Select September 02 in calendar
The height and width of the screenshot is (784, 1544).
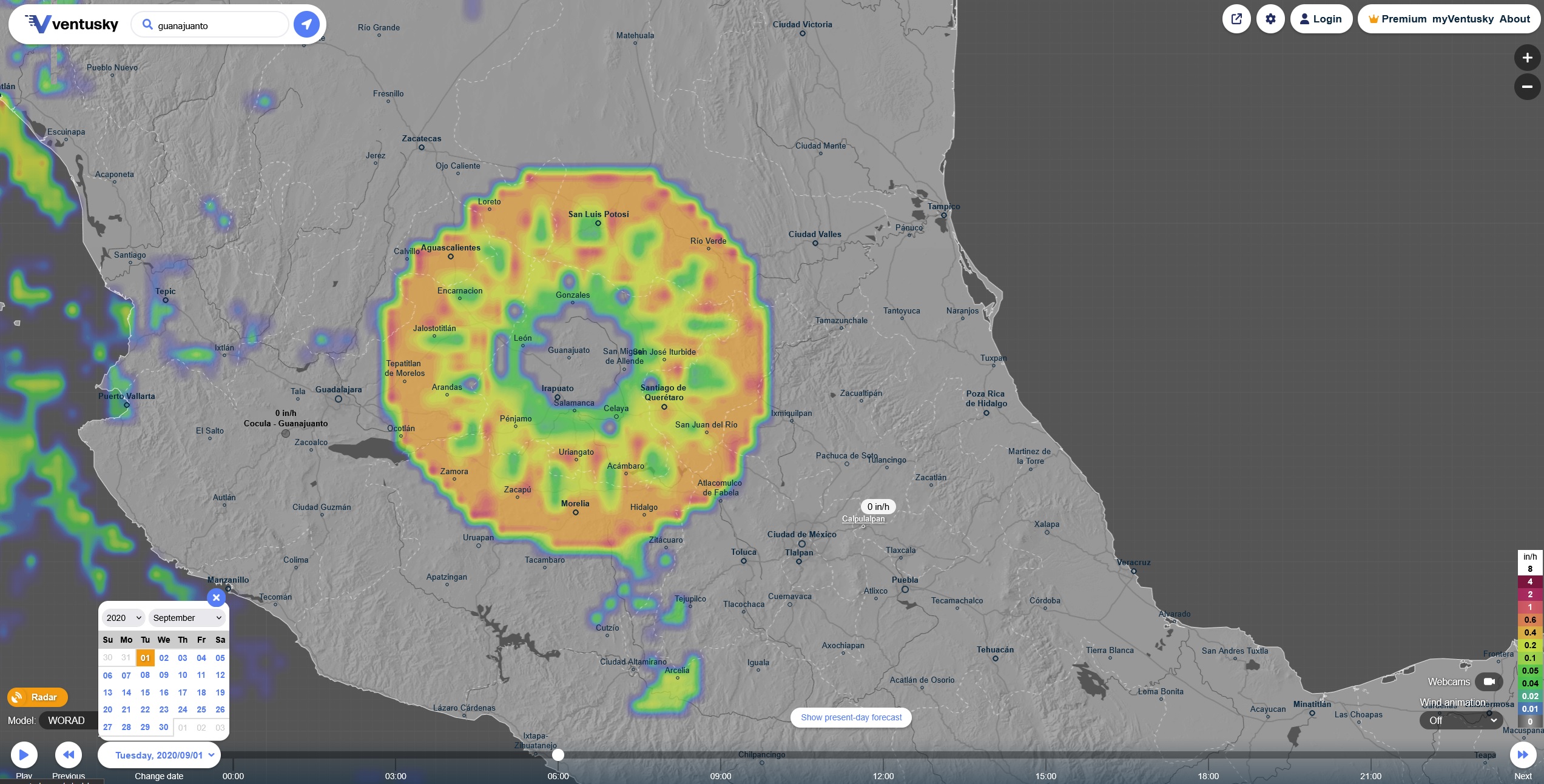pos(164,658)
